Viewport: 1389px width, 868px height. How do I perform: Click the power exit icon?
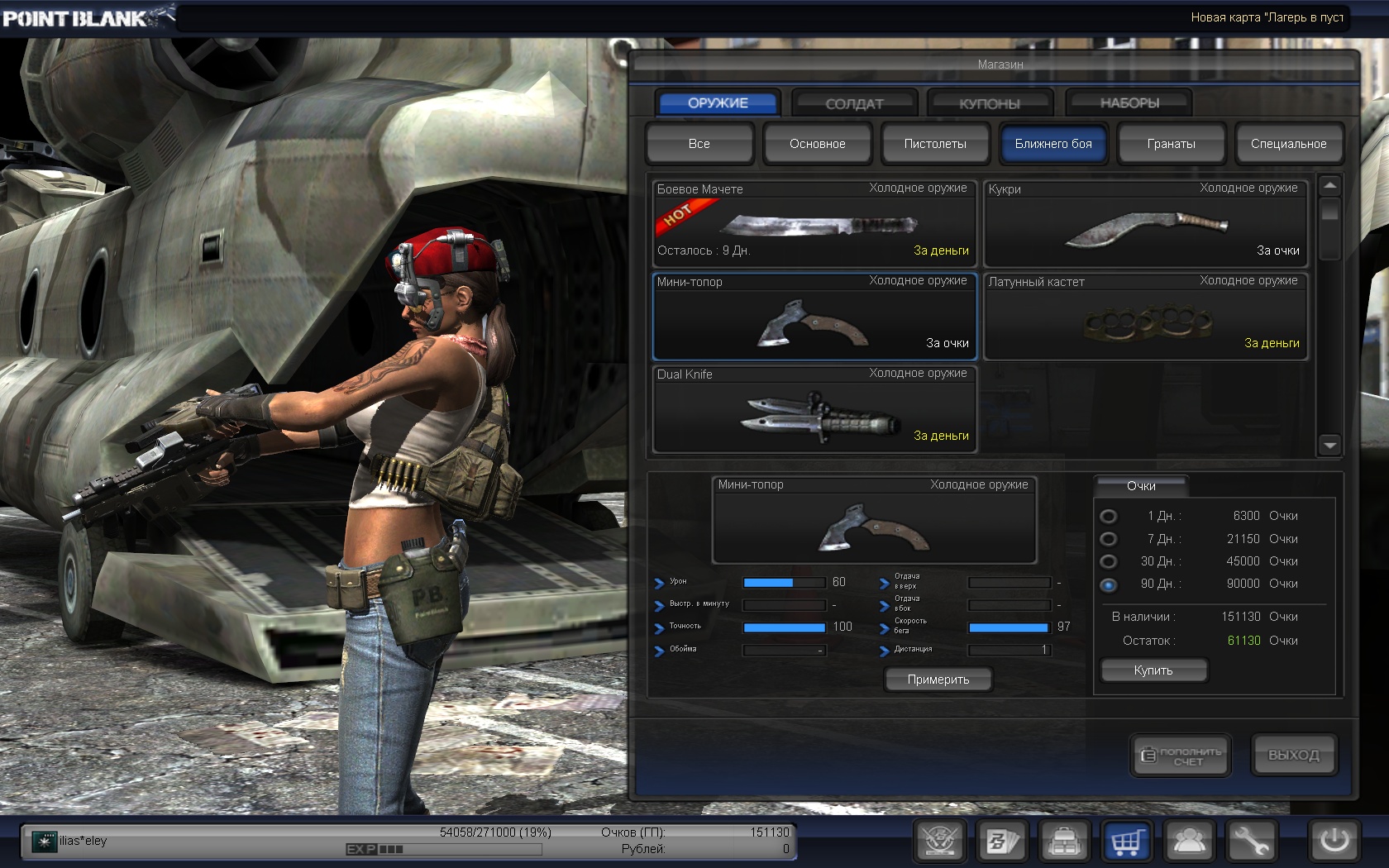1334,842
